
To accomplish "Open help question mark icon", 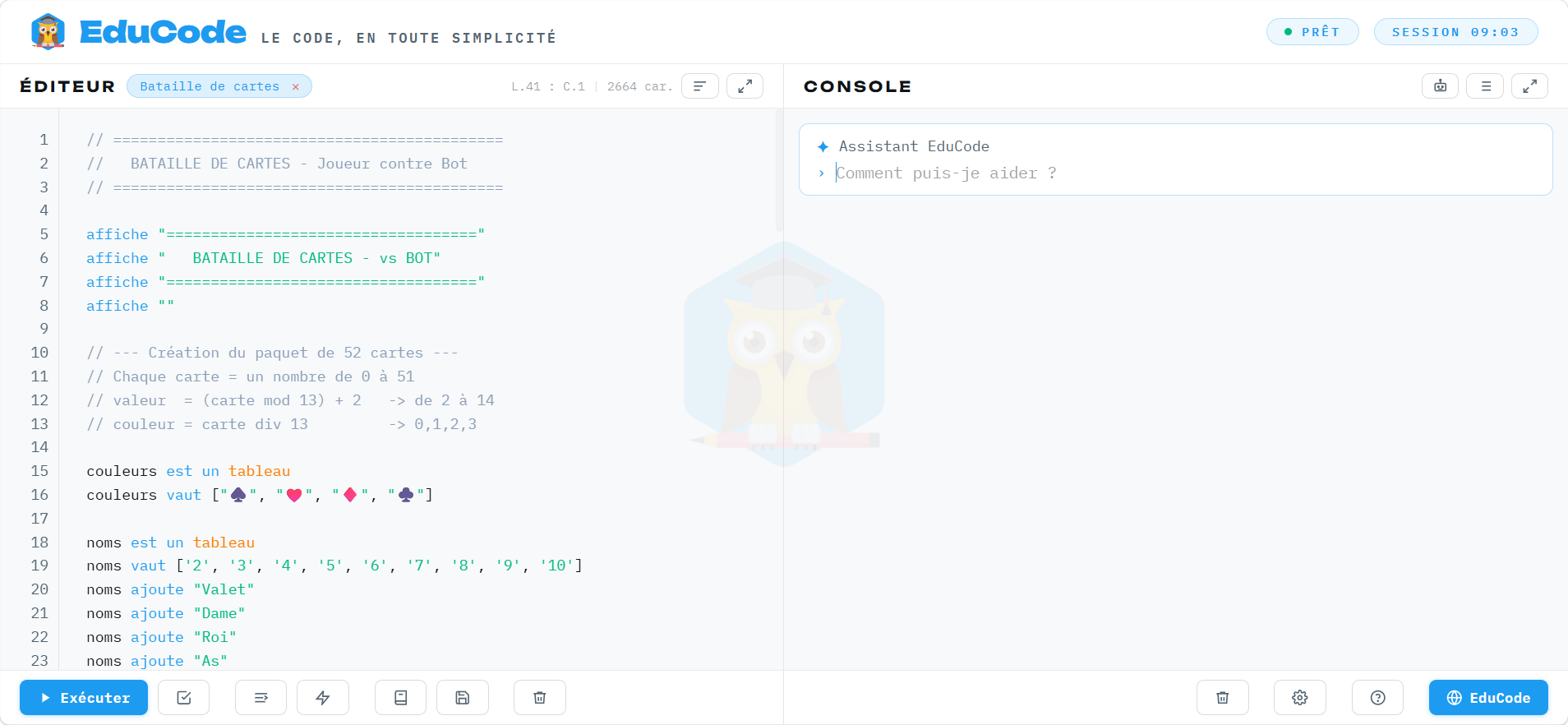I will click(x=1378, y=698).
